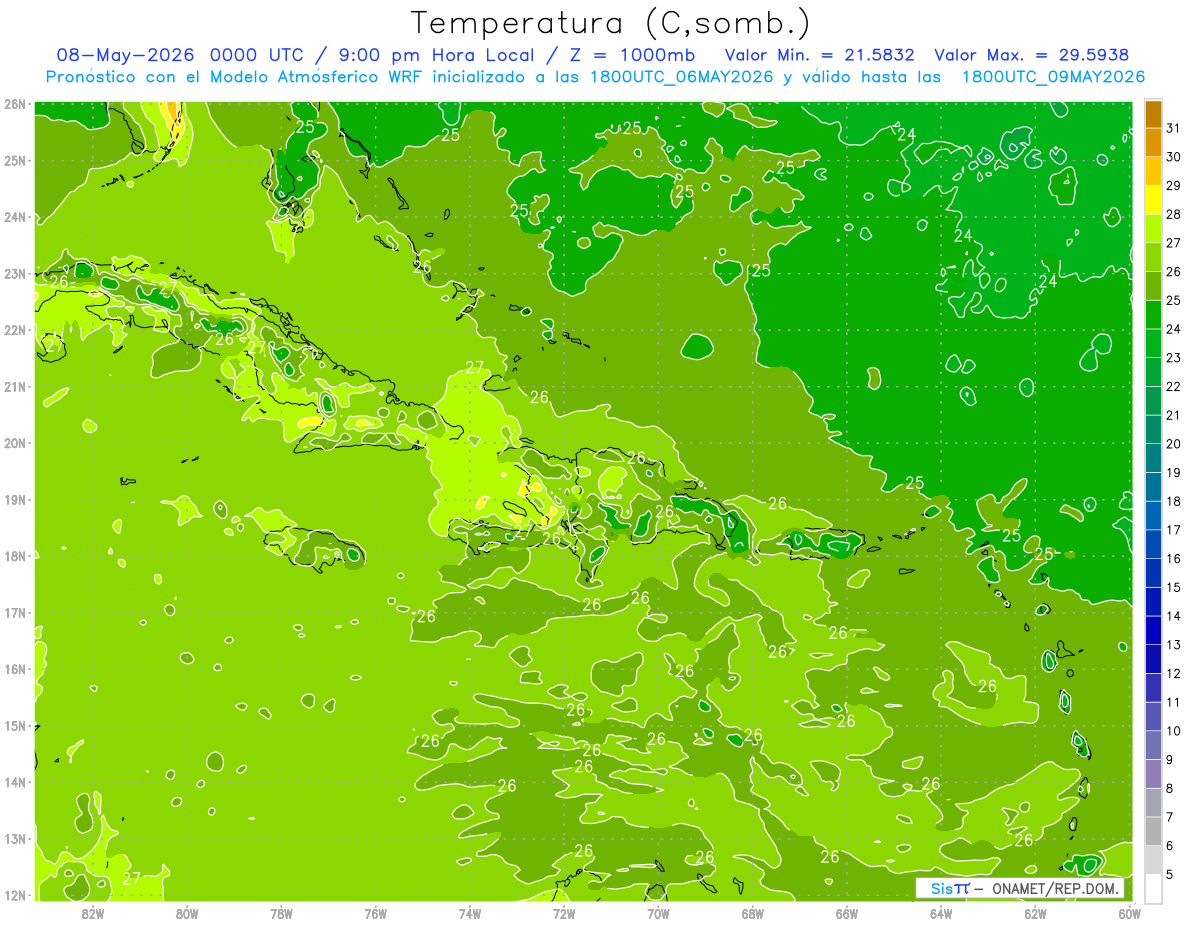Click the 1800UTC_06MAY2026 initialization text
1200x927 pixels.
[x=682, y=77]
